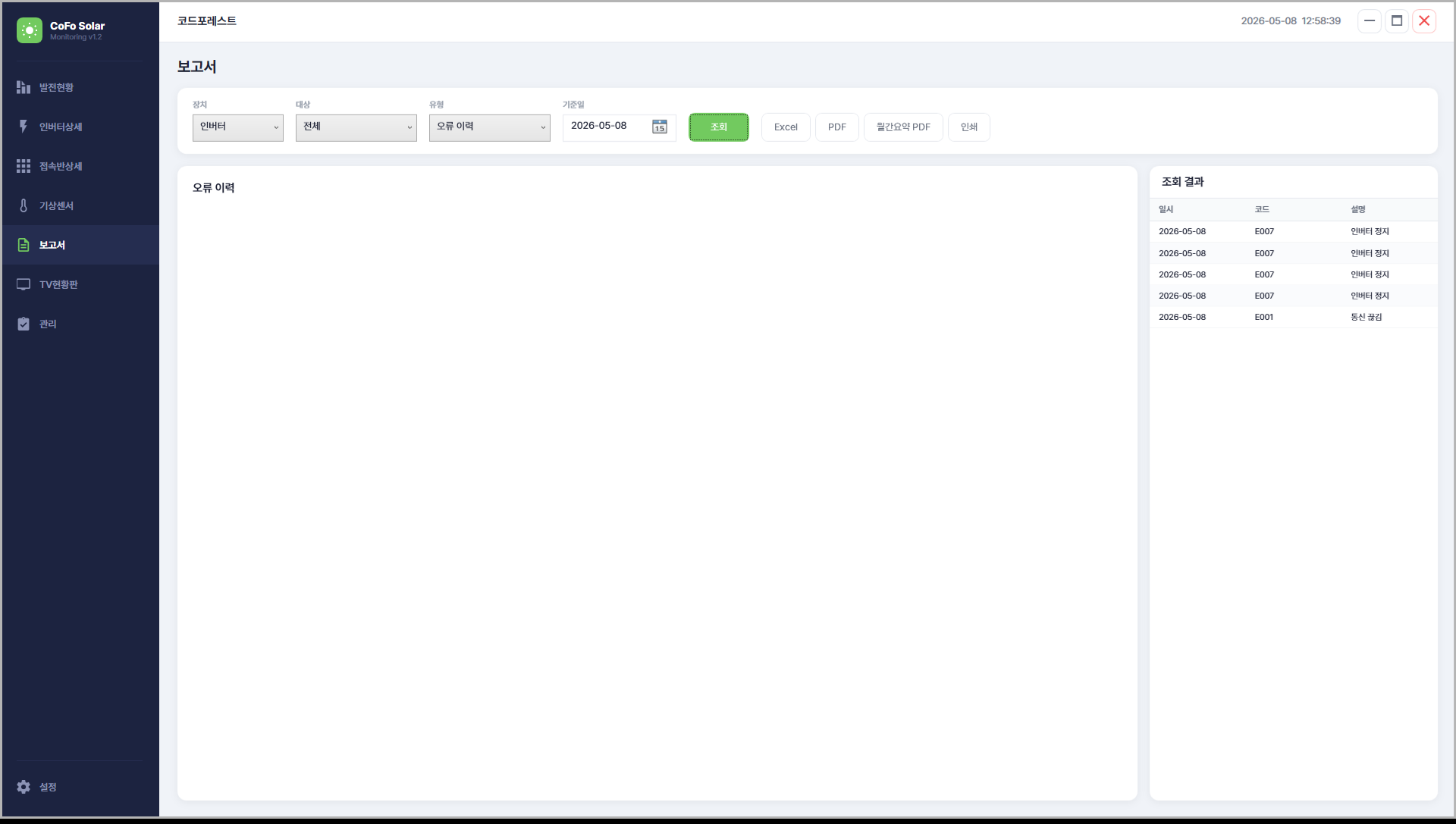
Task: Click the green 조회 button
Action: coord(719,127)
